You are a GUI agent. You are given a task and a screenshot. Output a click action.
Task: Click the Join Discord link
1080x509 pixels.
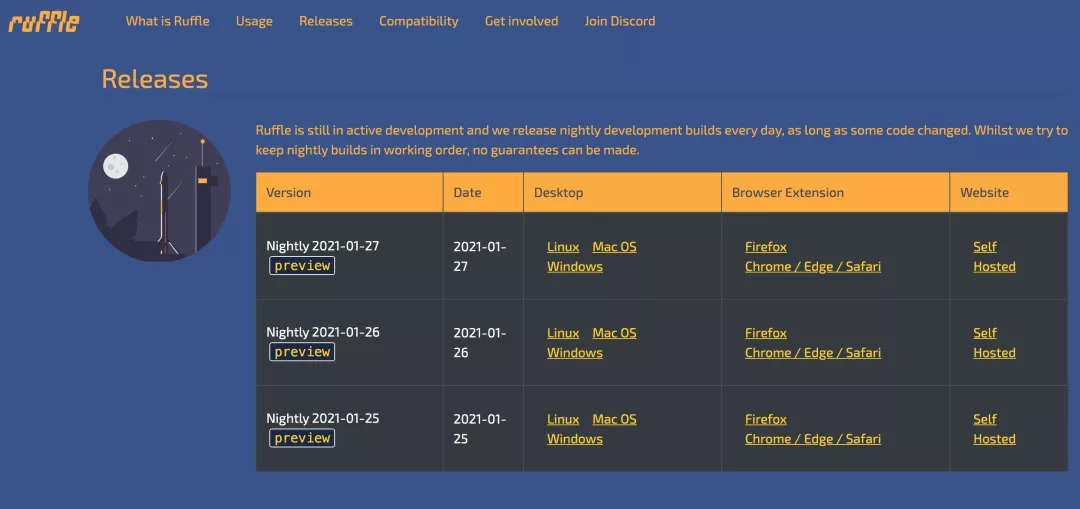[619, 21]
